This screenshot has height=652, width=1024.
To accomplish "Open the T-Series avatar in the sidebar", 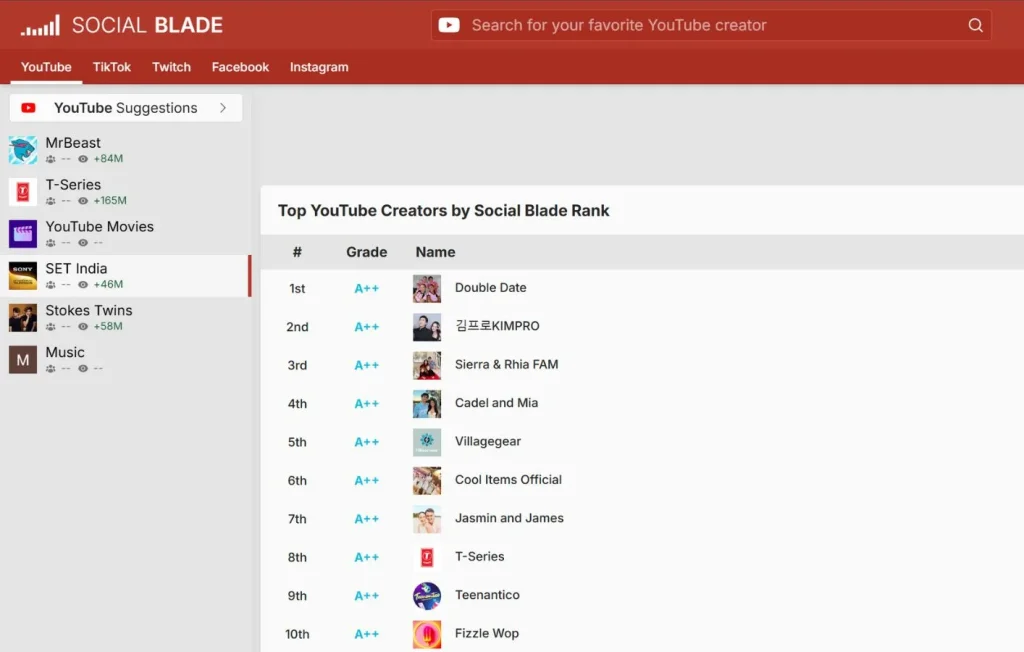I will 23,192.
